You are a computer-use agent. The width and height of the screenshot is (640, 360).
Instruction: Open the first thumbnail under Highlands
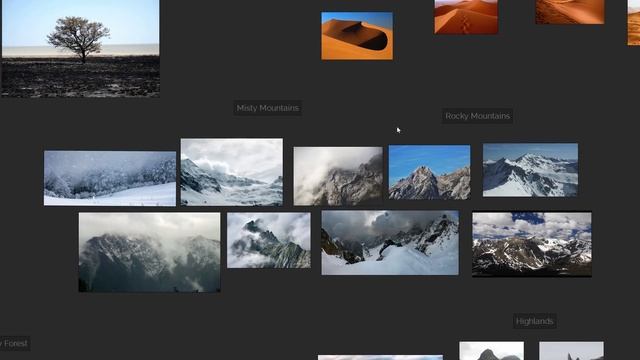[x=491, y=351]
